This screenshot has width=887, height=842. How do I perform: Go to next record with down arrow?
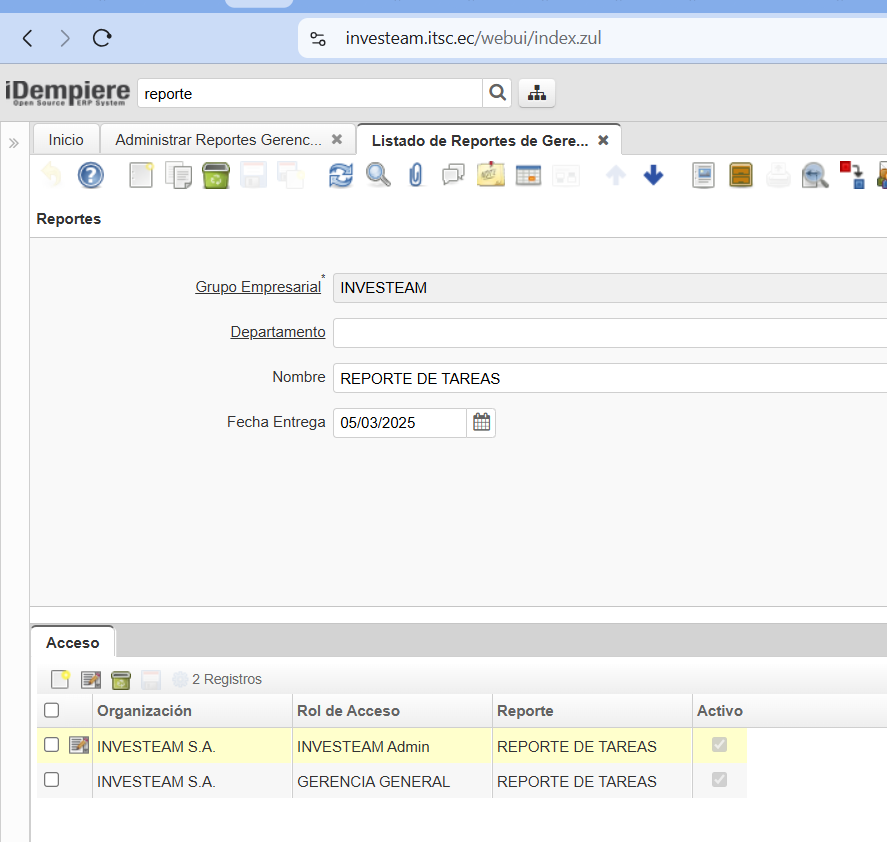click(x=653, y=176)
